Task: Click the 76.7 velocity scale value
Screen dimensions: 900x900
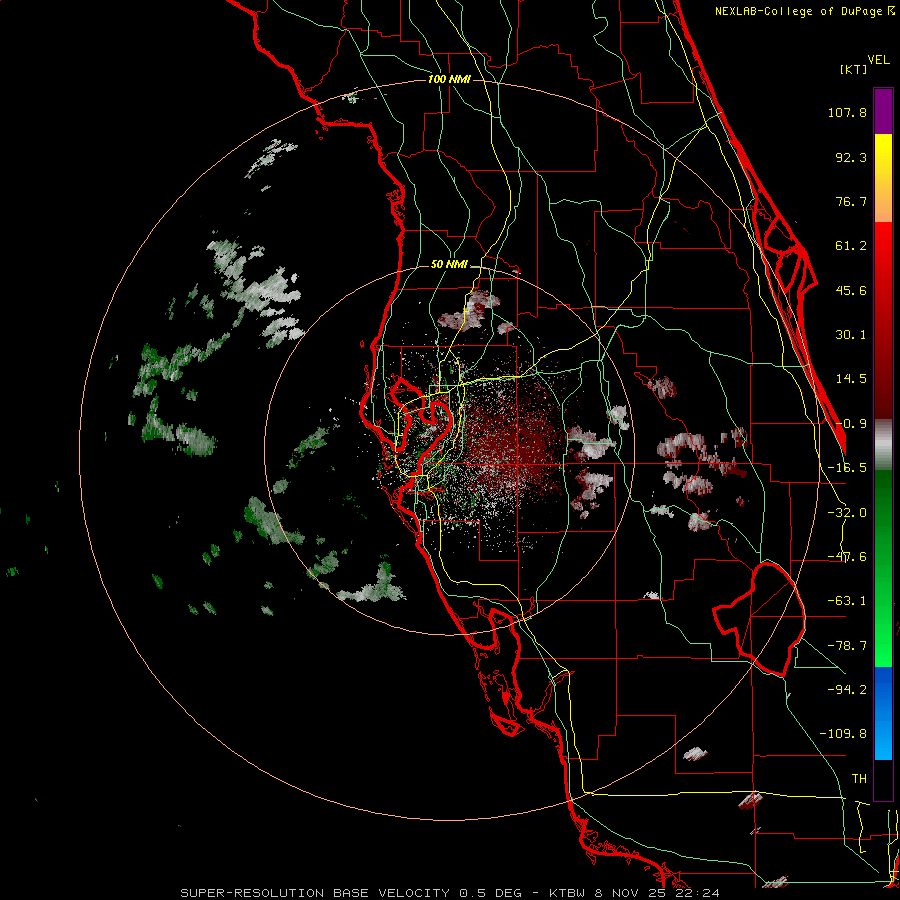Action: coord(851,201)
